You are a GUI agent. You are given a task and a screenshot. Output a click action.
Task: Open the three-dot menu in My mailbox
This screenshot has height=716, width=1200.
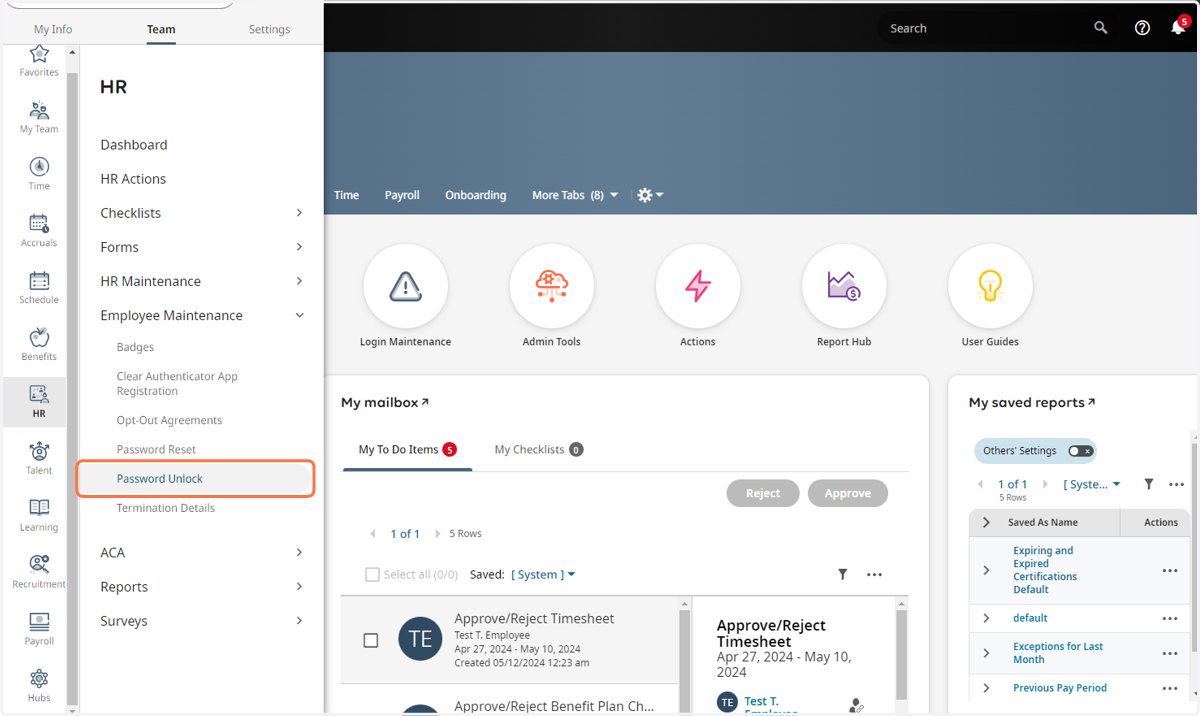[x=874, y=575]
